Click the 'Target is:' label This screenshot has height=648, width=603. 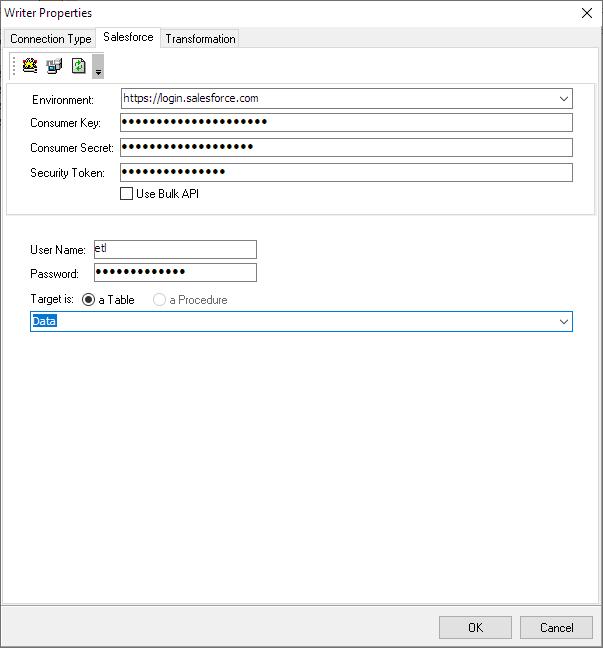pyautogui.click(x=52, y=299)
